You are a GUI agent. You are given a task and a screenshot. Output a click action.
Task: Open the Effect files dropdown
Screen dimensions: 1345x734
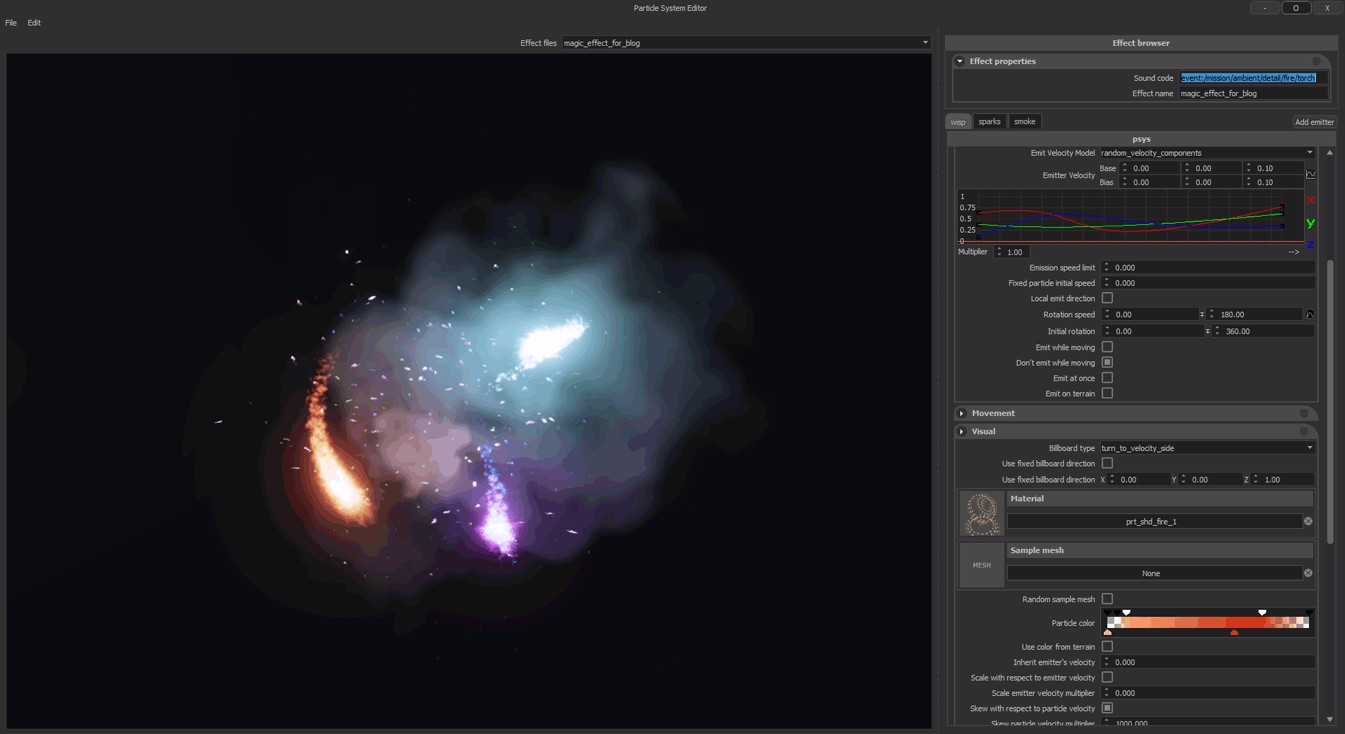924,43
